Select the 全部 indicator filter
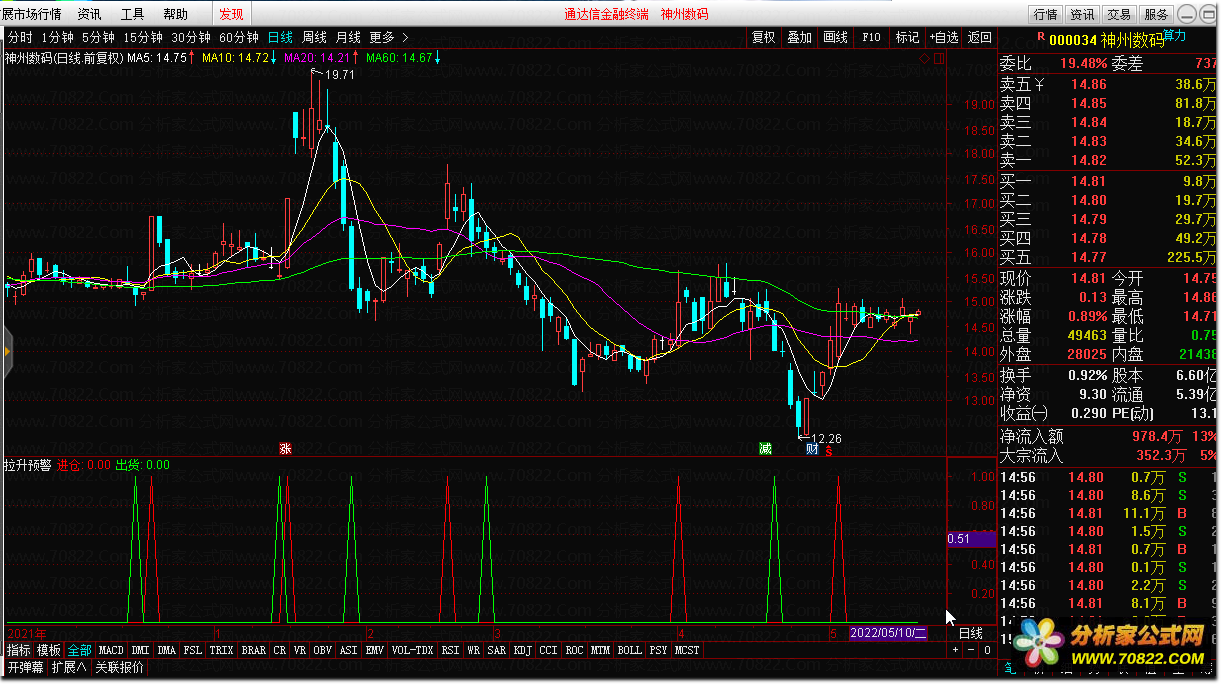1222x684 pixels. pyautogui.click(x=80, y=650)
